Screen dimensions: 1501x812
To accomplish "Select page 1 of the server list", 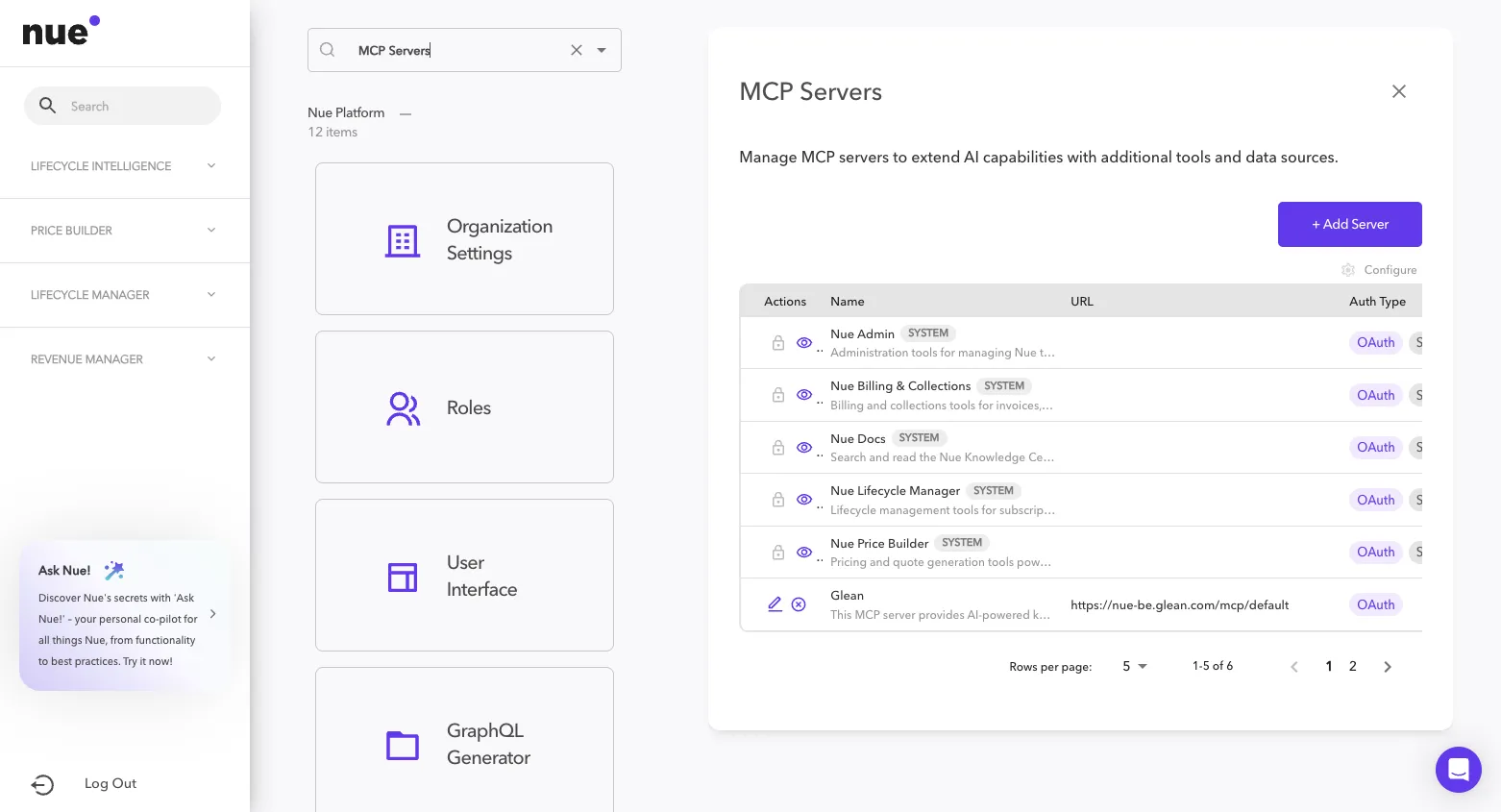I will click(1329, 666).
